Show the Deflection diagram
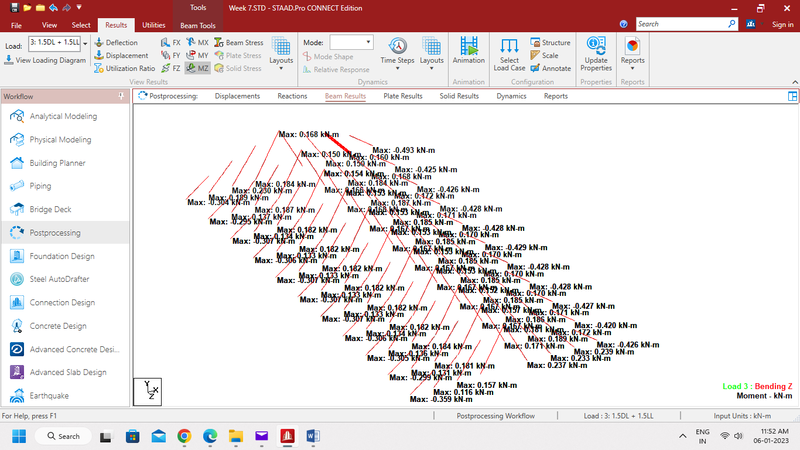The width and height of the screenshot is (800, 450). tap(117, 43)
